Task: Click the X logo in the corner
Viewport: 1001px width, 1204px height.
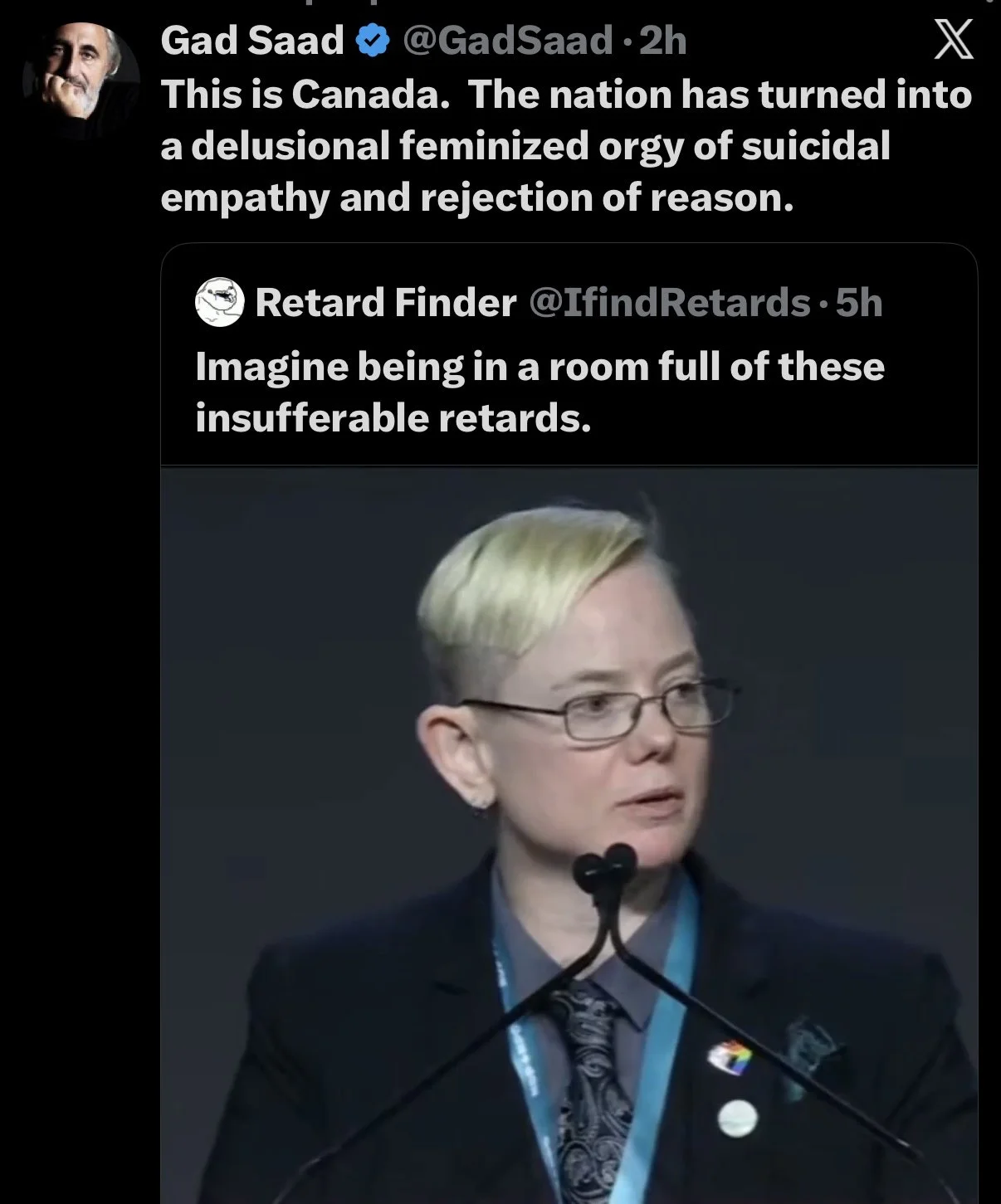Action: click(953, 41)
